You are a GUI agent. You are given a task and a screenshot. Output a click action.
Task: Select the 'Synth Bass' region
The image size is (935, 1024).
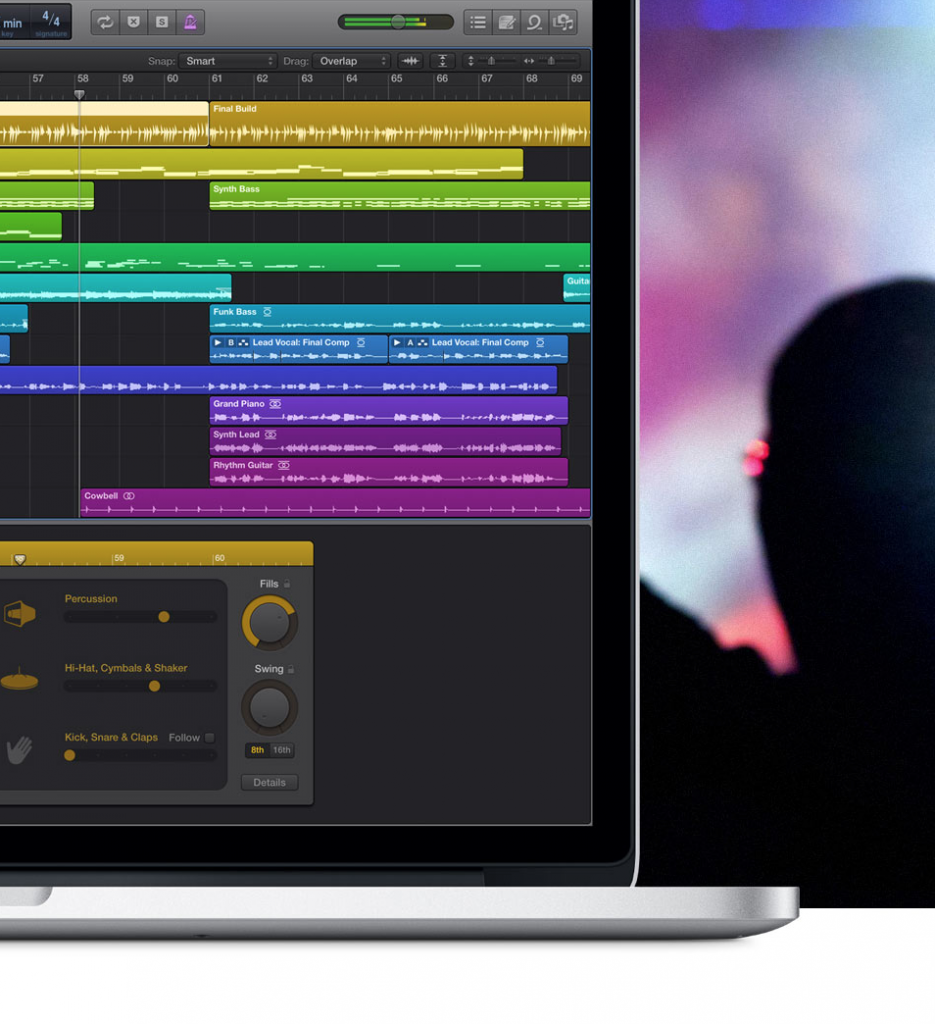click(x=400, y=196)
